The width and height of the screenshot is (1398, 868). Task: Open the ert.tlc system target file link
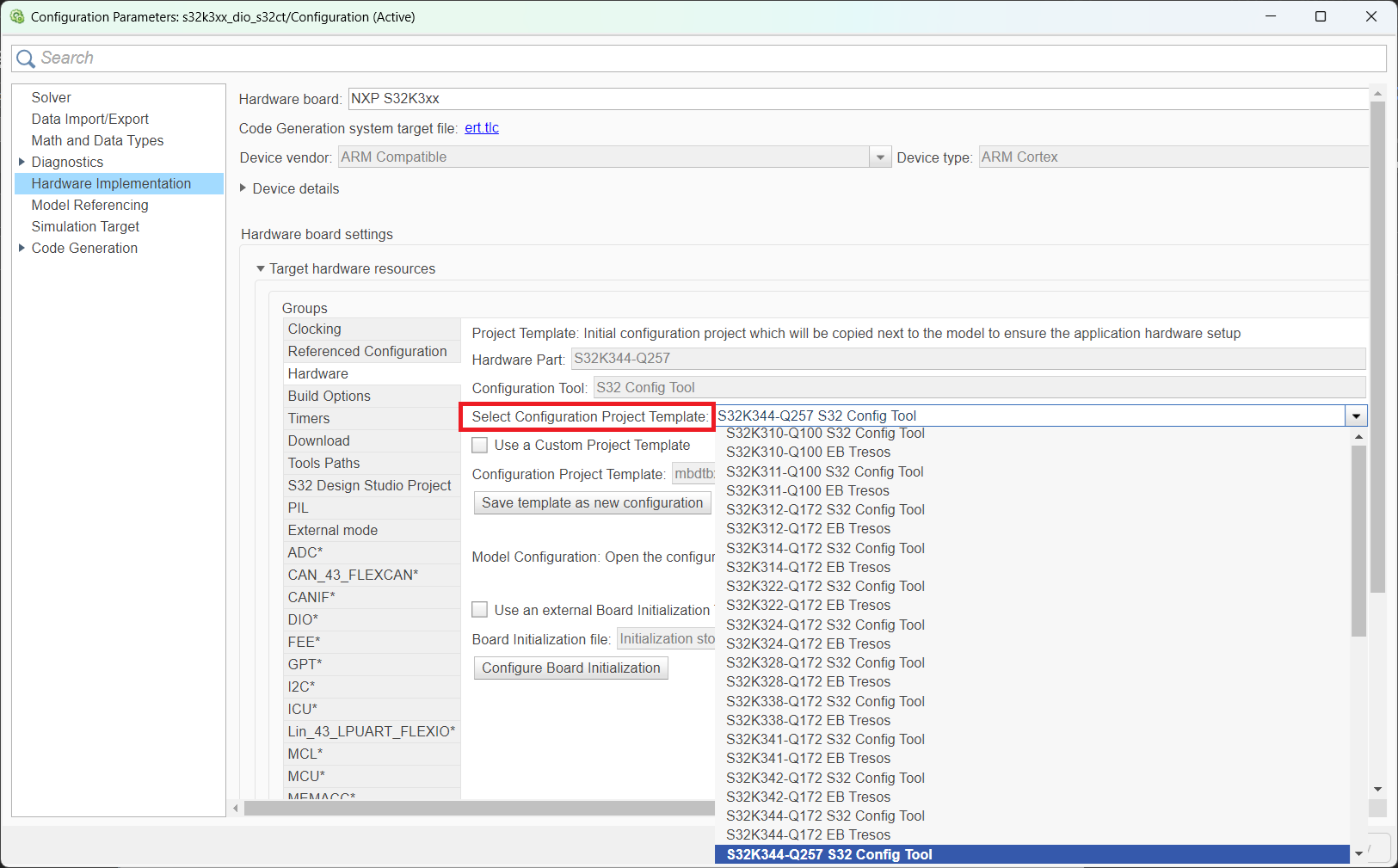click(x=482, y=127)
